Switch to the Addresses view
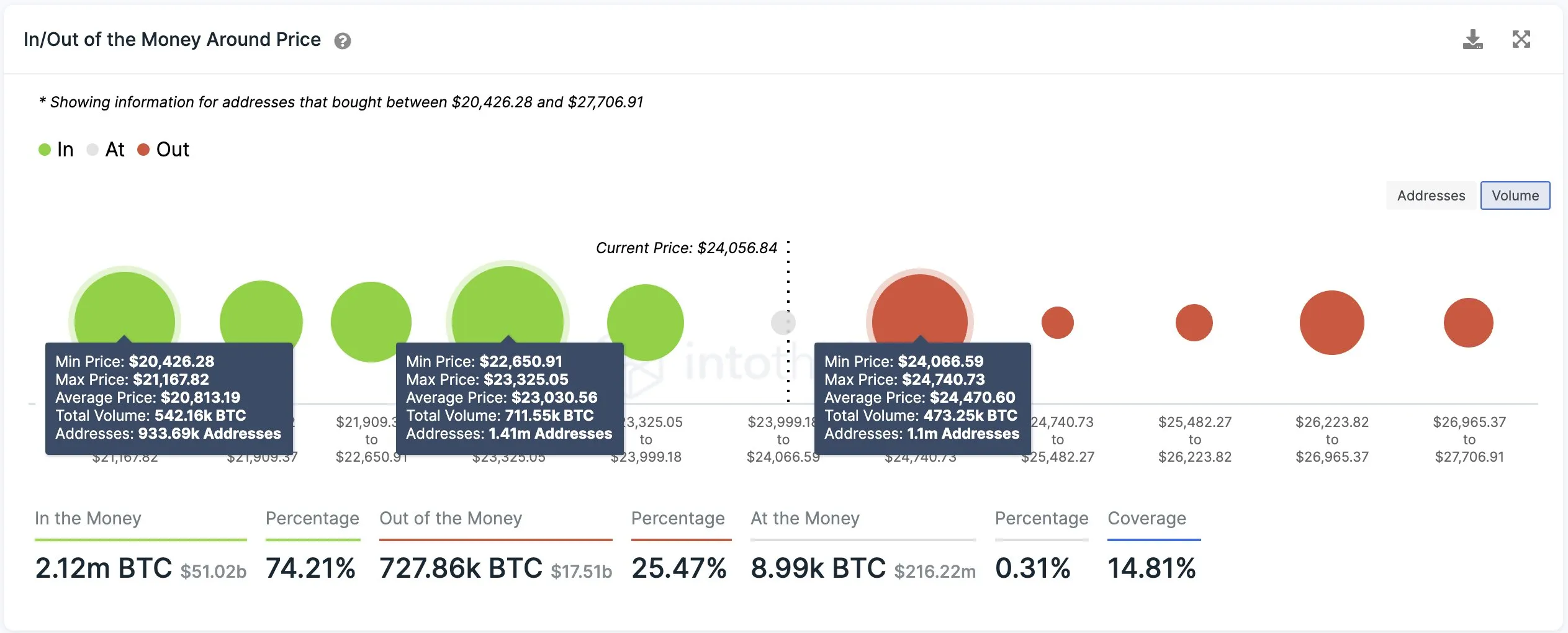1568x633 pixels. [x=1431, y=195]
